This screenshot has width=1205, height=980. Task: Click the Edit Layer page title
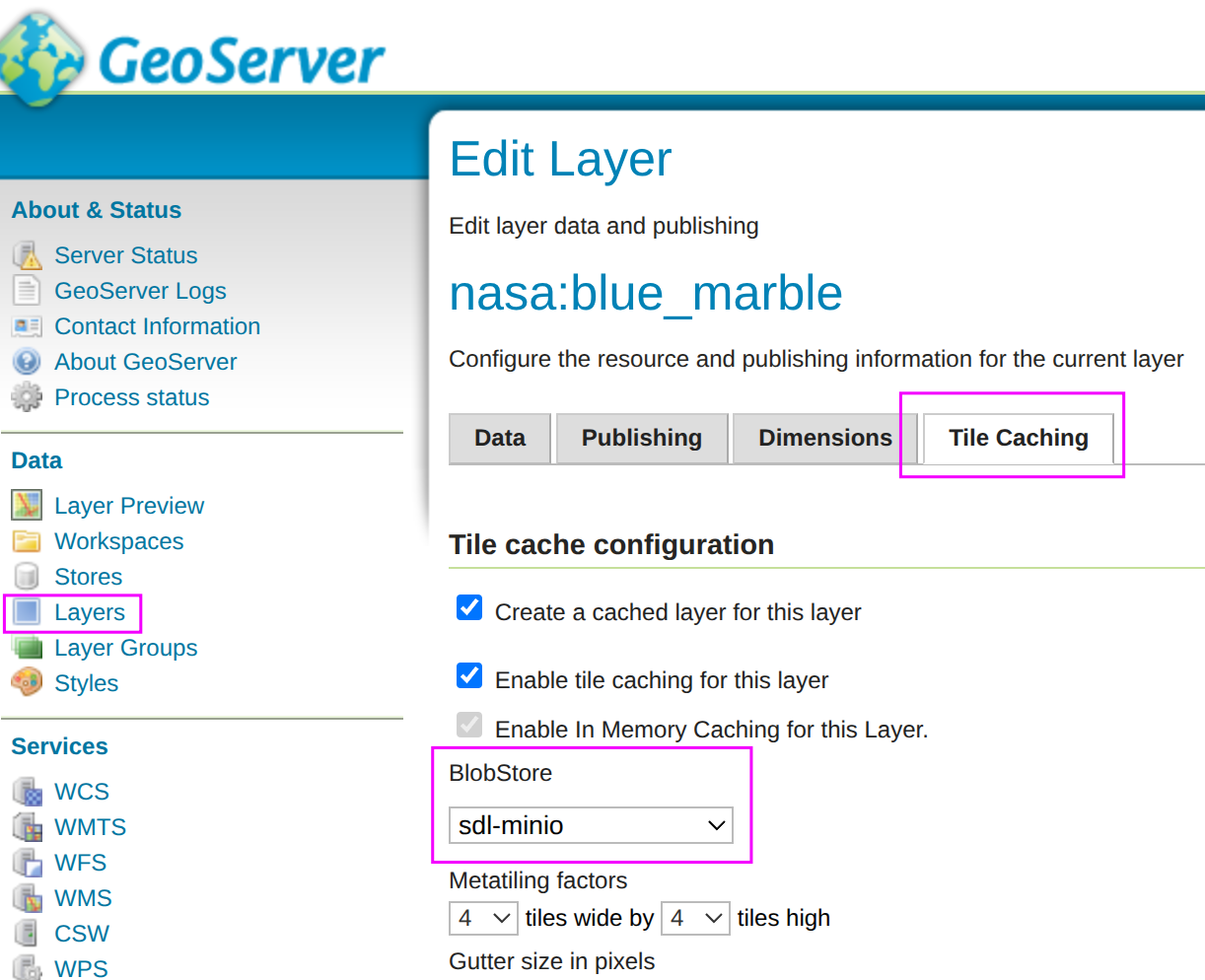point(560,159)
